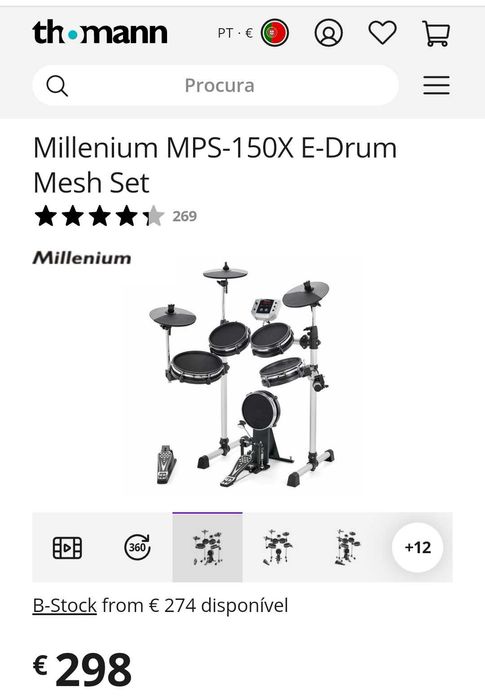The width and height of the screenshot is (485, 699).
Task: Open the 360 degree view icon
Action: pyautogui.click(x=137, y=547)
